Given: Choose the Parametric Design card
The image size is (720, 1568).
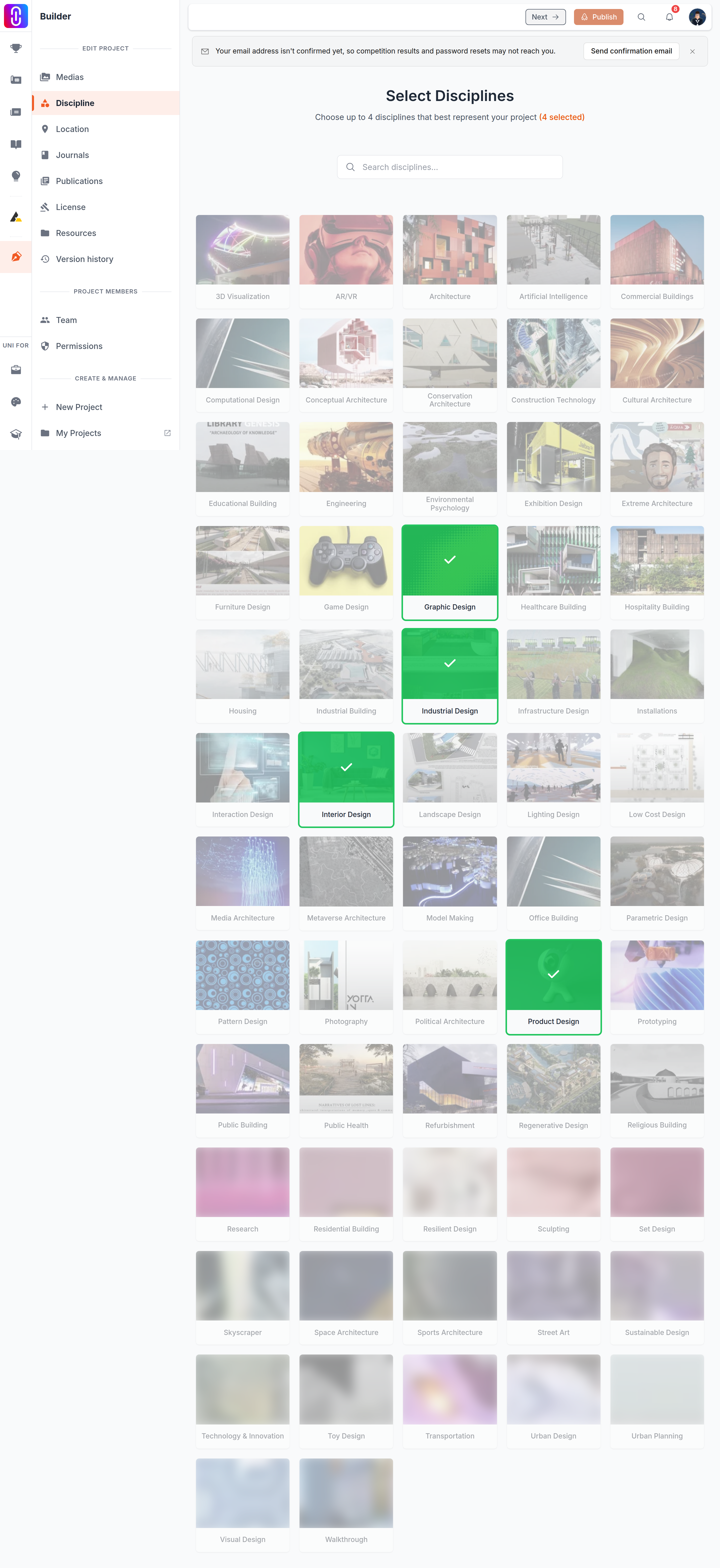Looking at the screenshot, I should point(657,883).
